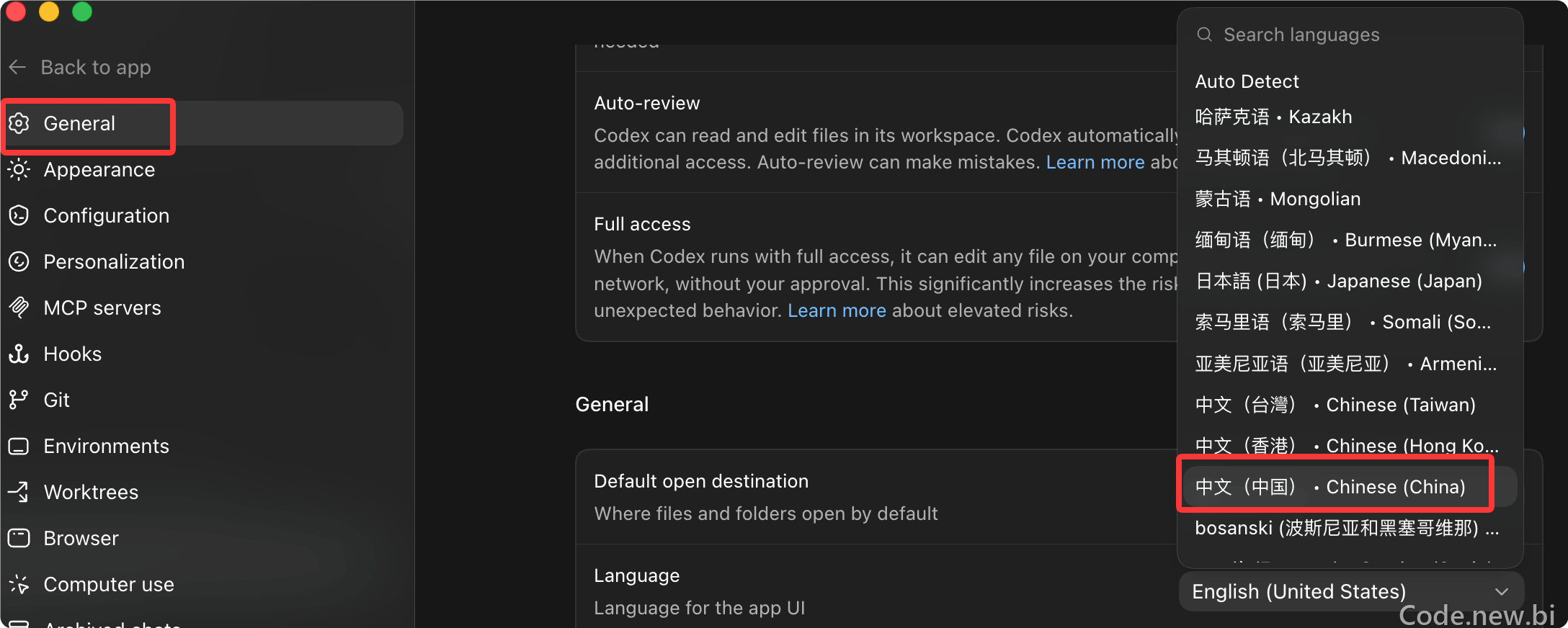Select Mongolian from language list
This screenshot has width=1568, height=628.
(1350, 199)
